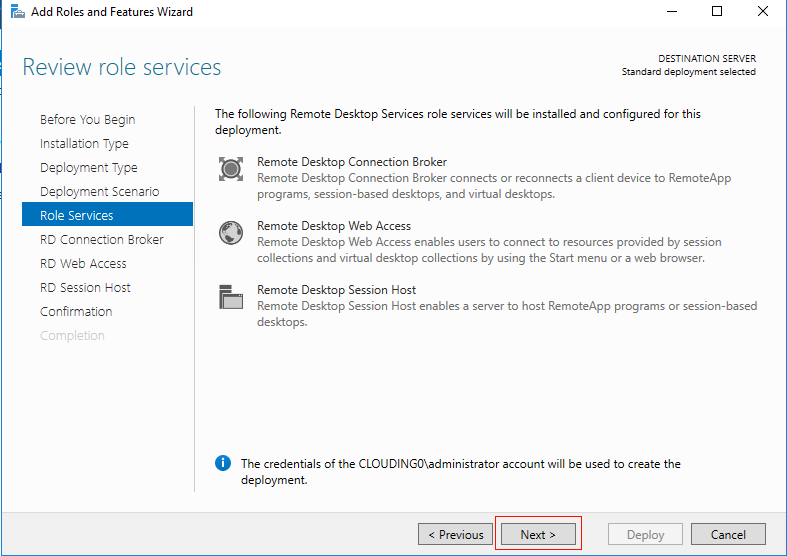Go to Before You Begin step
The height and width of the screenshot is (556, 787).
point(87,119)
